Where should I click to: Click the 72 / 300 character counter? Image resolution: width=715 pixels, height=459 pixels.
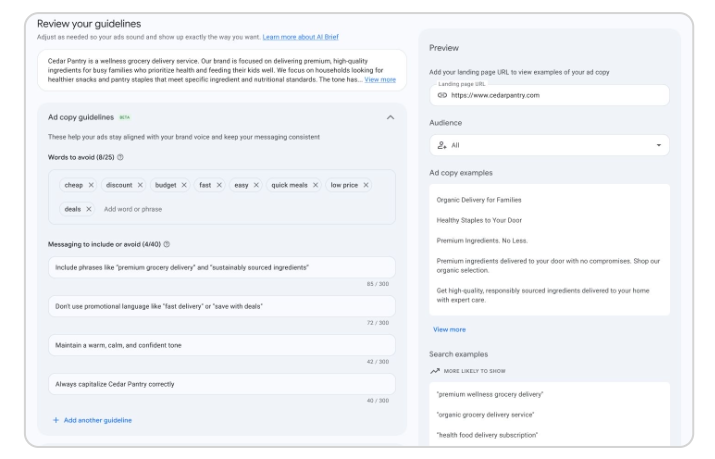click(x=378, y=323)
